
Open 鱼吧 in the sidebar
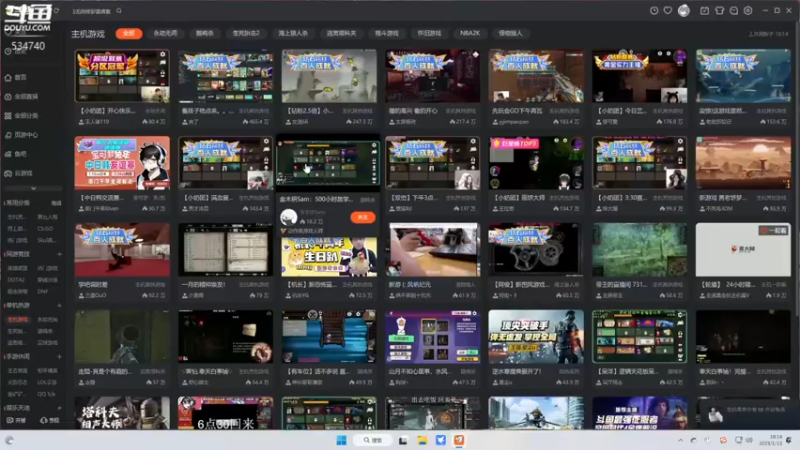[x=16, y=154]
